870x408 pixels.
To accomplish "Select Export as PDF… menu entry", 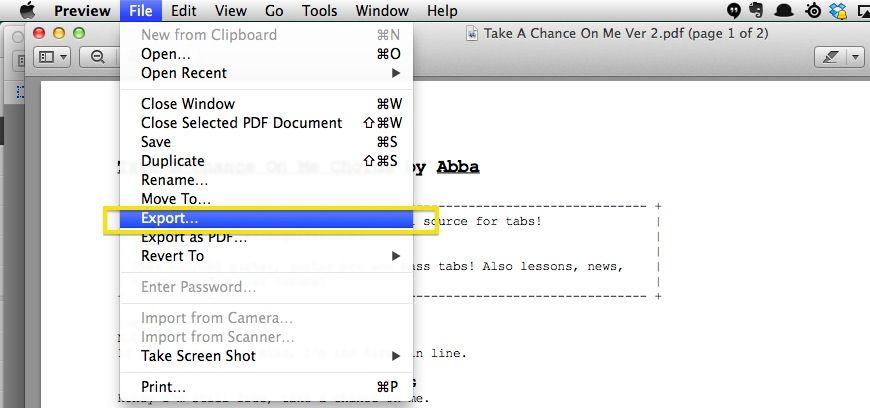I will click(194, 237).
